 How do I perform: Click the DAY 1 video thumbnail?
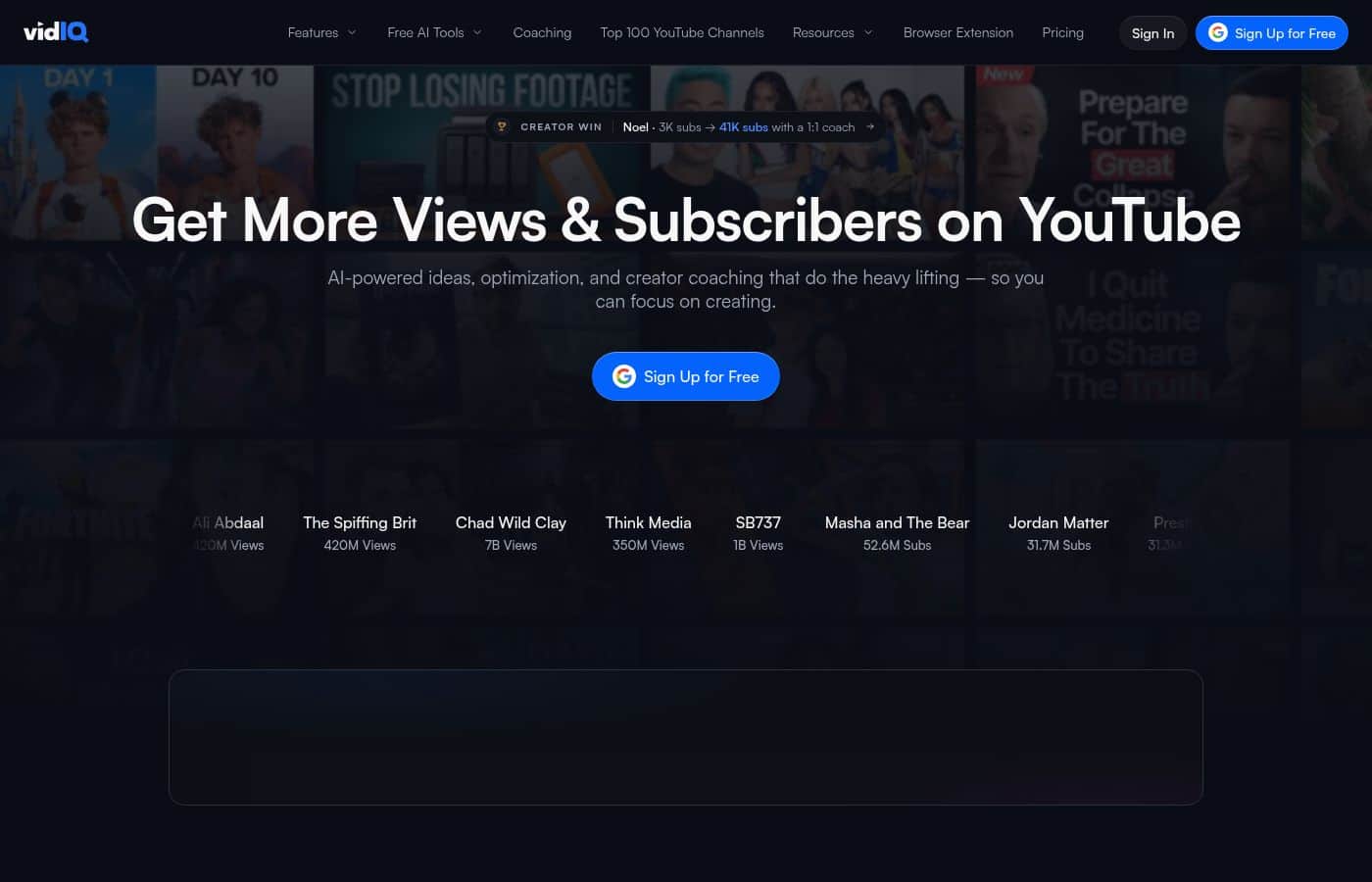pos(78,152)
